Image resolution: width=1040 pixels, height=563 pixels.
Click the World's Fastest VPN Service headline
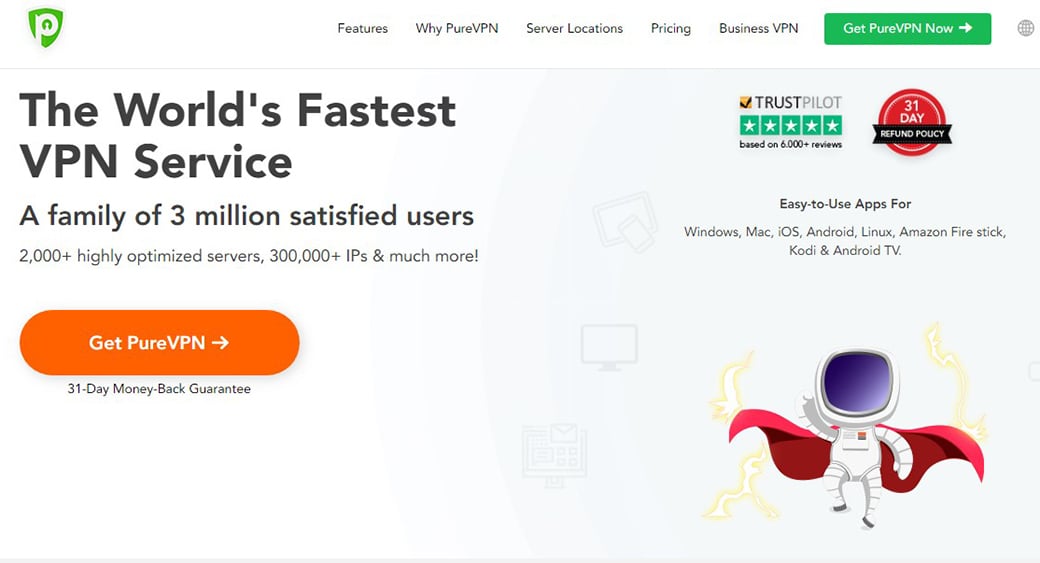click(237, 135)
